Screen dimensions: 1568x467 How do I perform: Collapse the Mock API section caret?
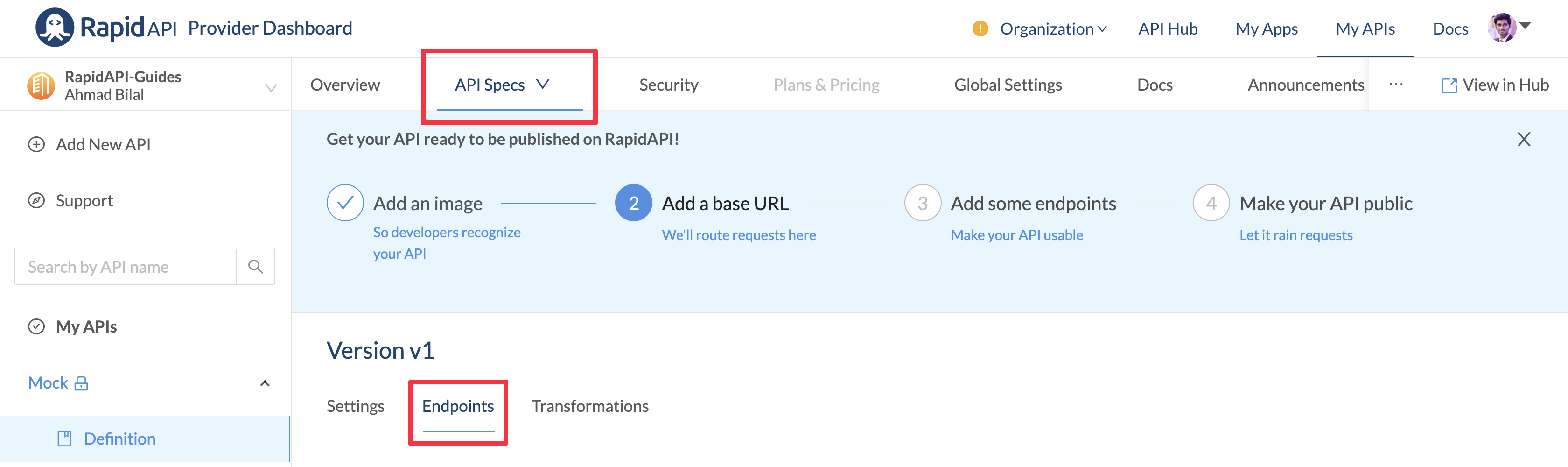pyautogui.click(x=265, y=383)
